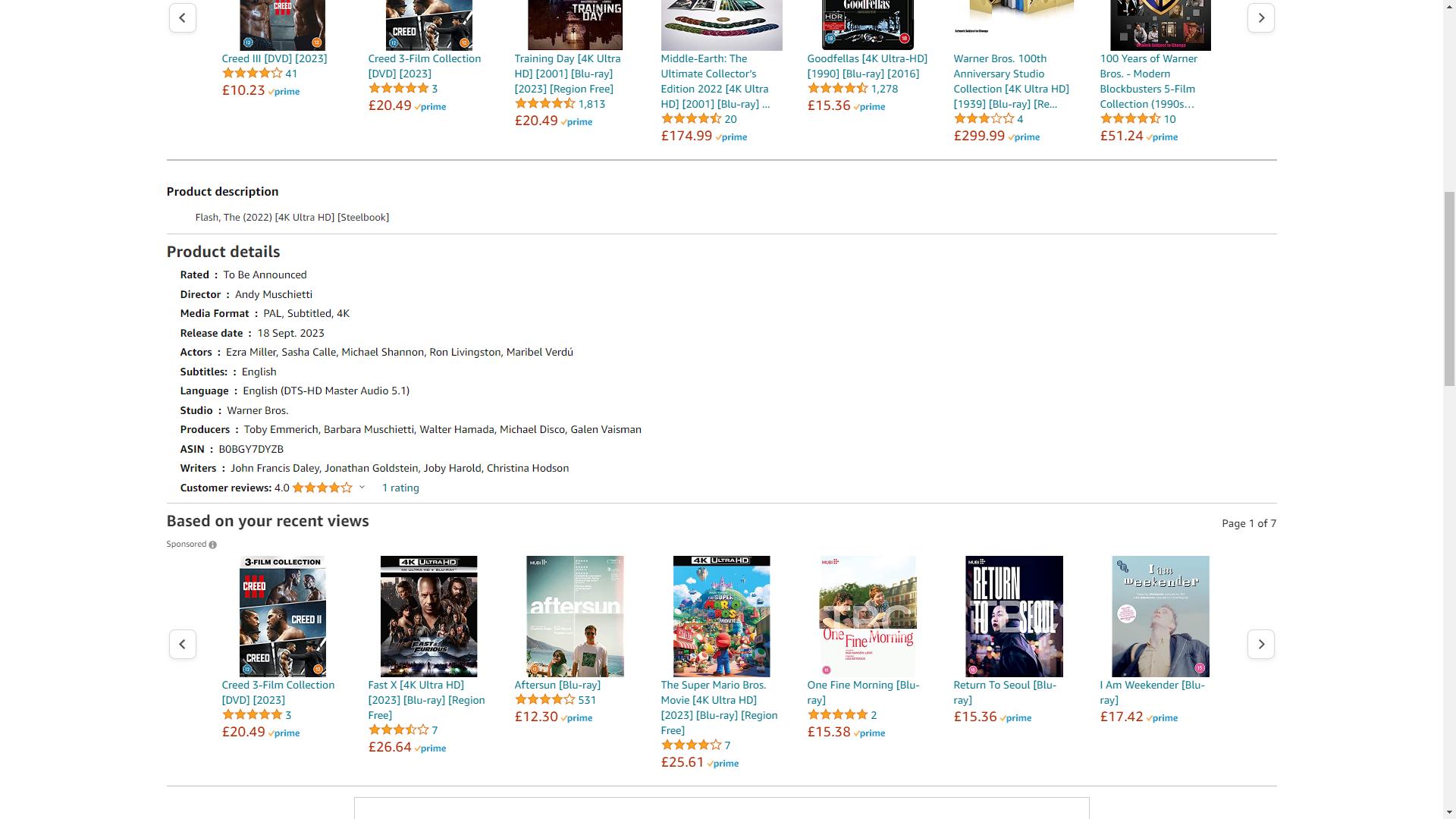Click the £15.36 Return To Seoul price
This screenshot has width=1456, height=819.
point(975,717)
